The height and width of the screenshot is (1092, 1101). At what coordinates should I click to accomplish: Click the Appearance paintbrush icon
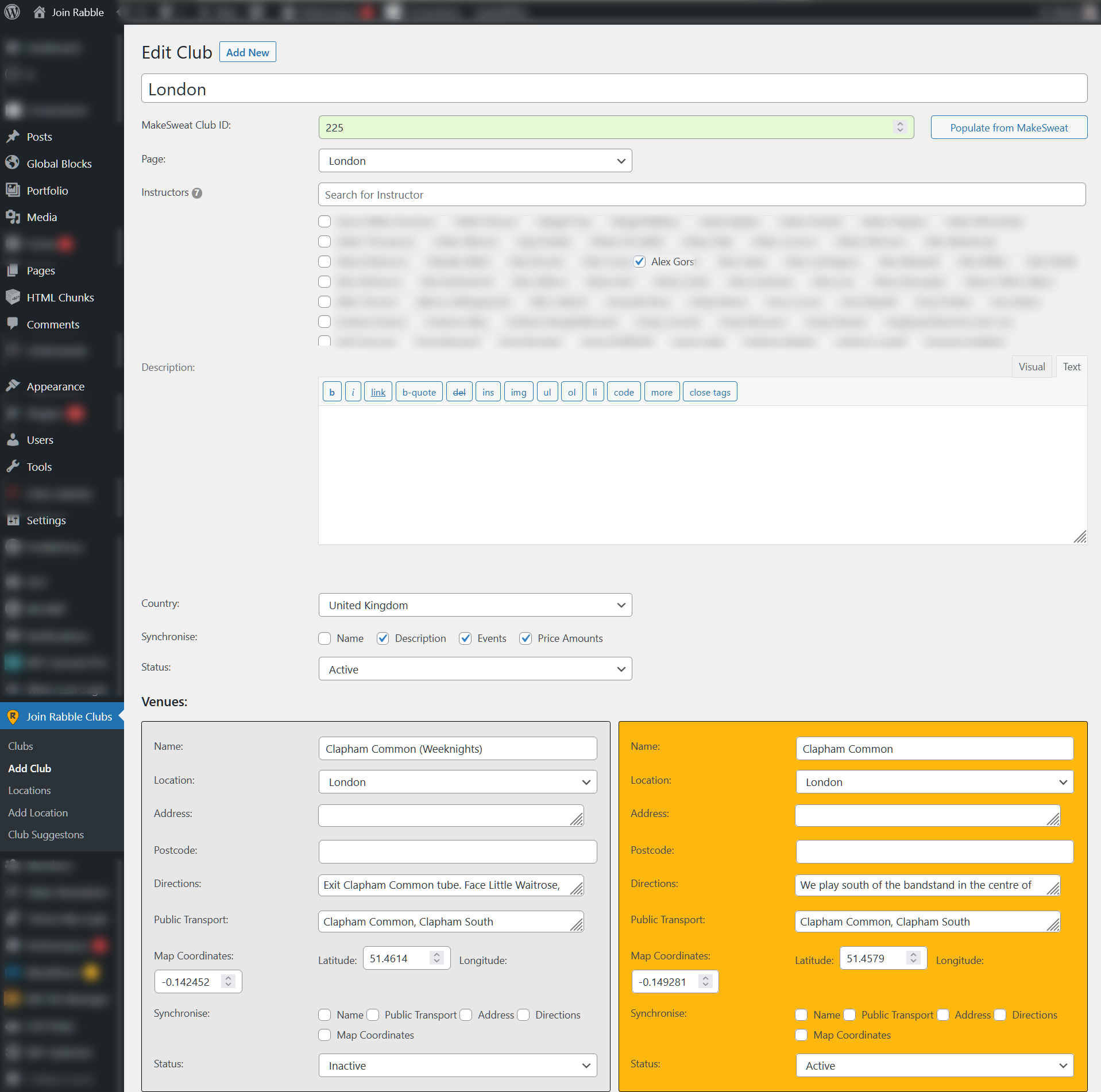tap(13, 386)
